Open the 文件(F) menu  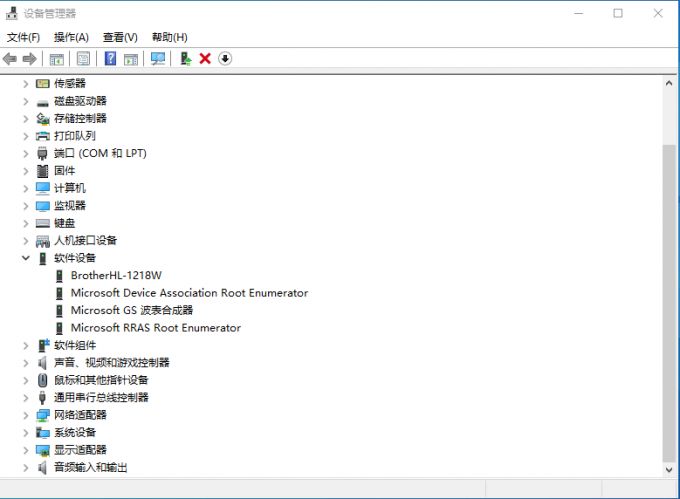pyautogui.click(x=23, y=37)
